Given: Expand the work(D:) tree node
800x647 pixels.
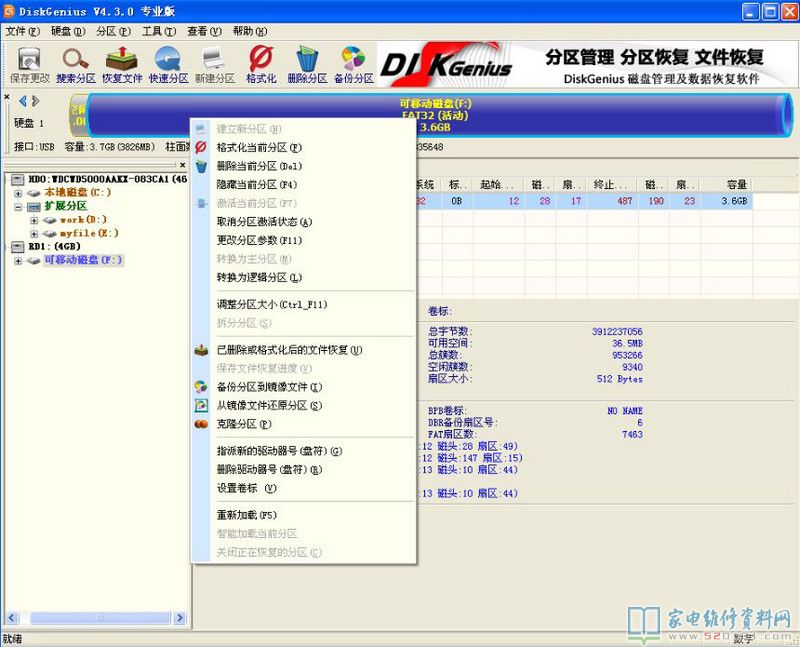Looking at the screenshot, I should pos(34,220).
